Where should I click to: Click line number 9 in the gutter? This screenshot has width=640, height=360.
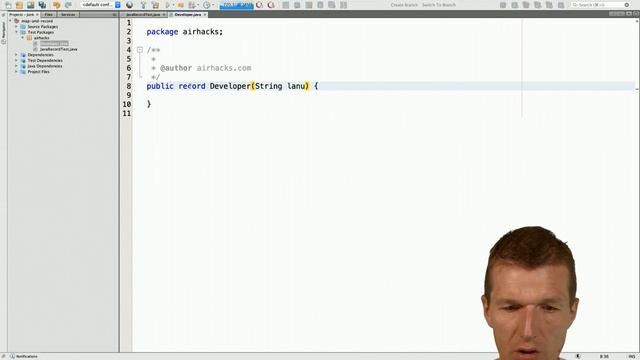click(x=129, y=95)
